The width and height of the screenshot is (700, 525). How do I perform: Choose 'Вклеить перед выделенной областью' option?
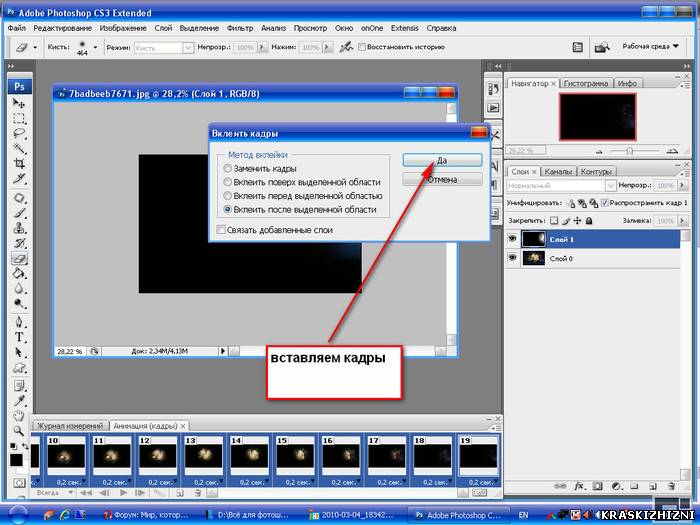228,196
